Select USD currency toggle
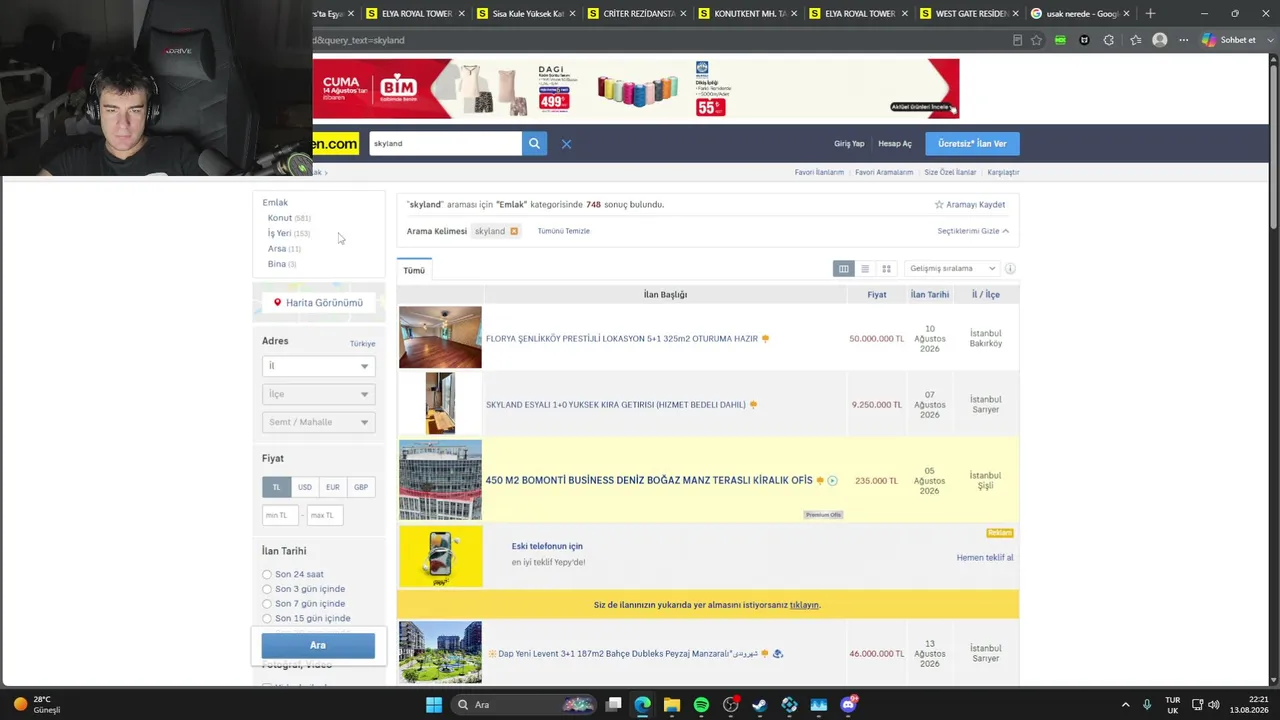Image resolution: width=1280 pixels, height=720 pixels. click(305, 487)
